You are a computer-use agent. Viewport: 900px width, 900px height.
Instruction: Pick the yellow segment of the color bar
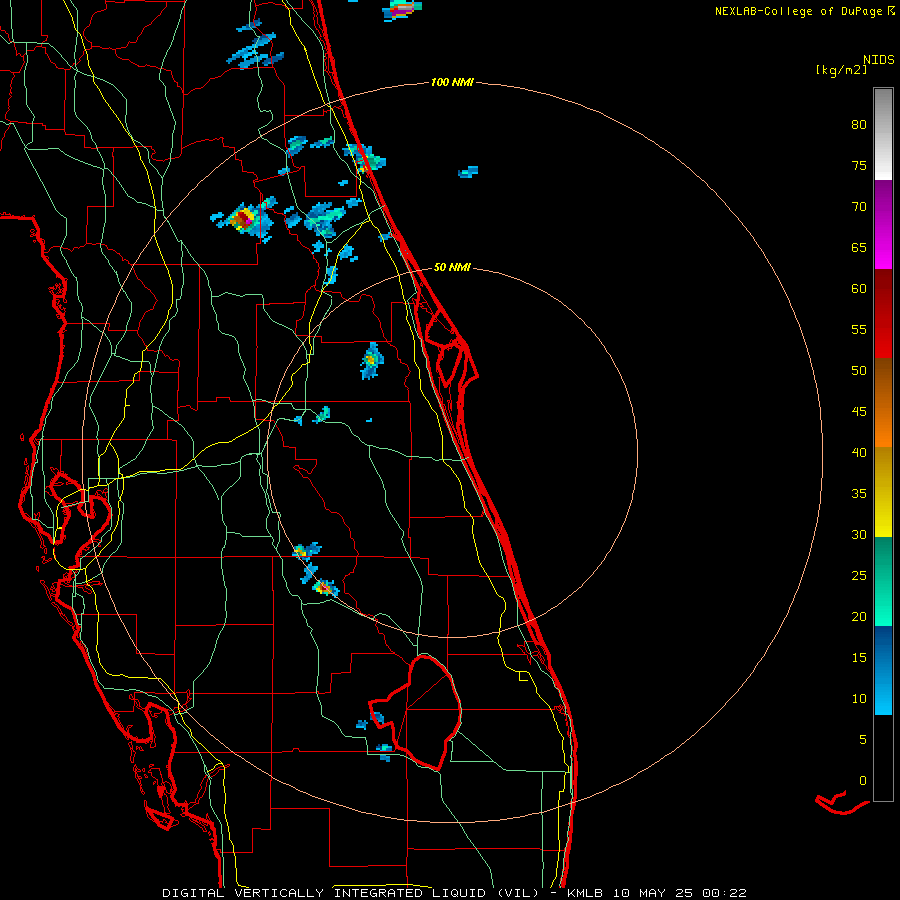(x=883, y=492)
